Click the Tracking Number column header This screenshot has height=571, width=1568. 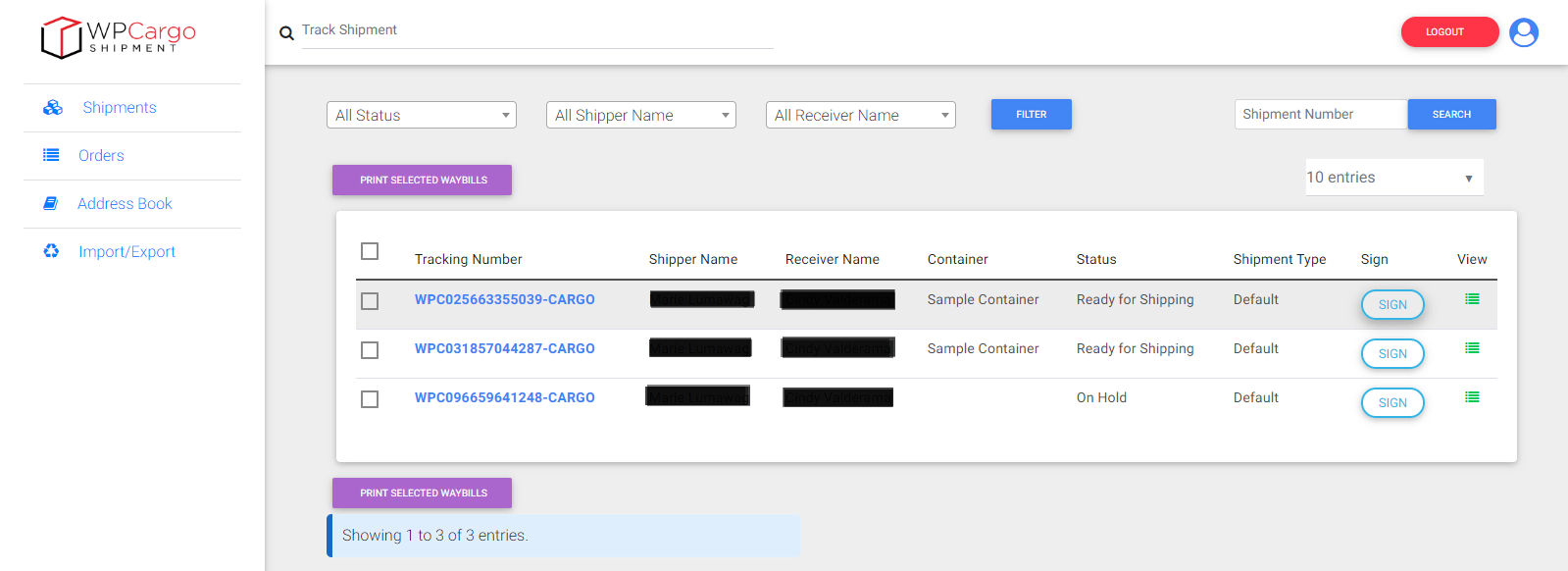tap(468, 259)
